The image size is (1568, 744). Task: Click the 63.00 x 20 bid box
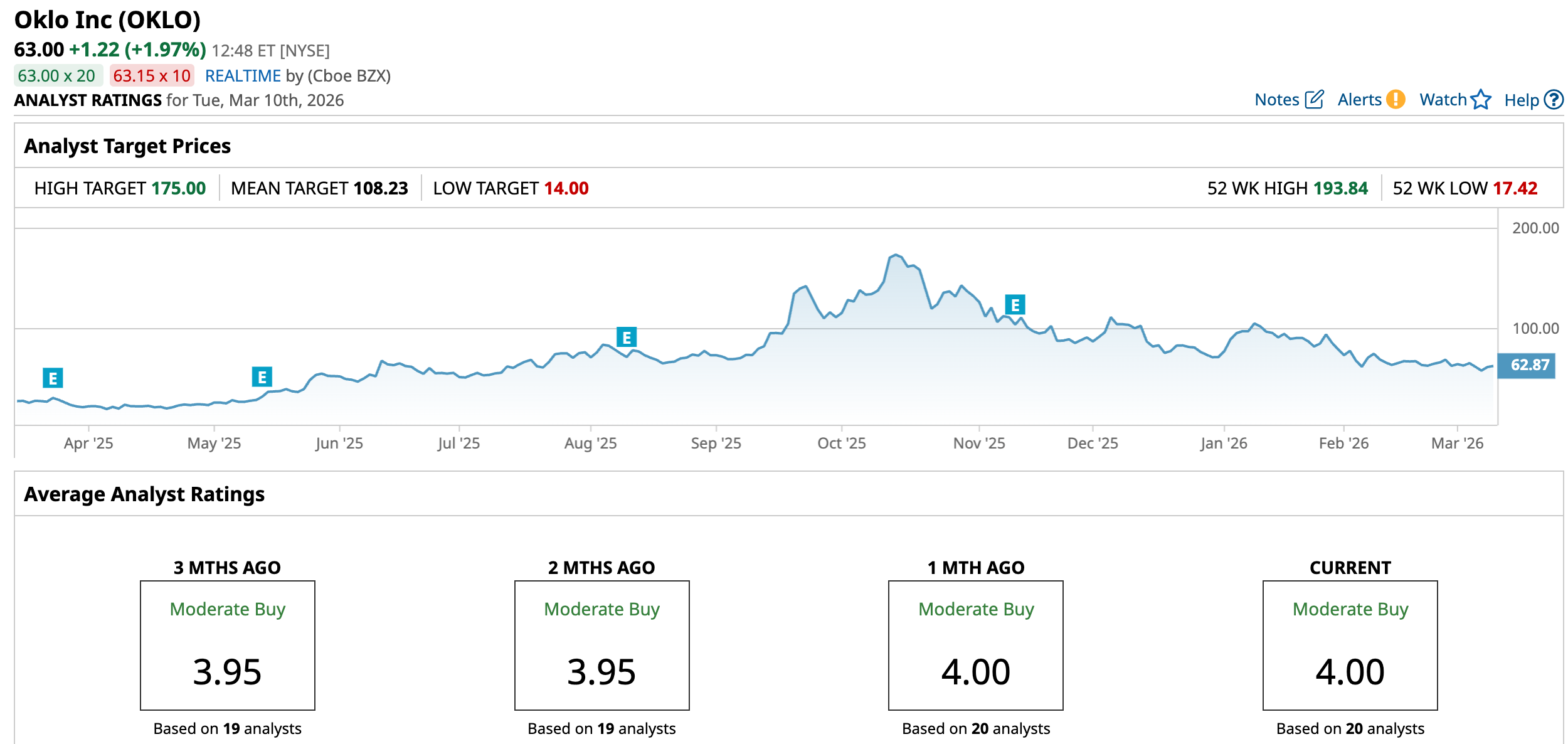coord(57,76)
